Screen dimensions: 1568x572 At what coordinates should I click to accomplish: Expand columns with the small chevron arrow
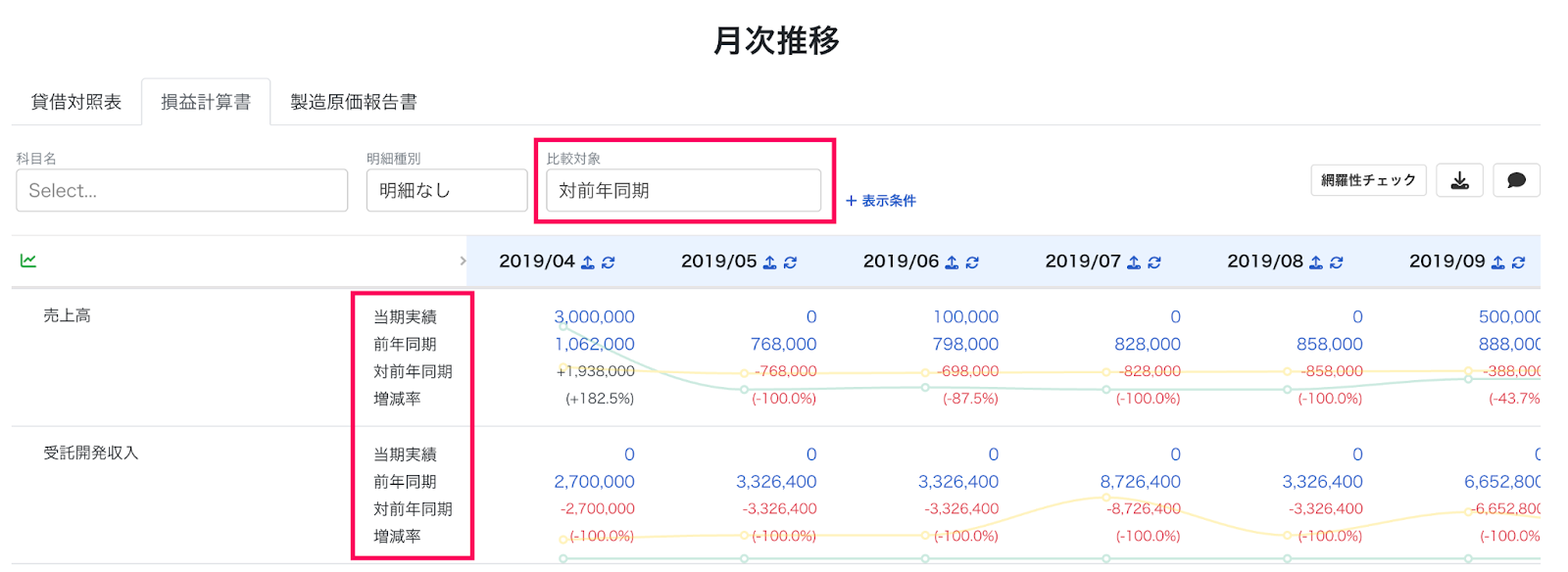[x=463, y=261]
